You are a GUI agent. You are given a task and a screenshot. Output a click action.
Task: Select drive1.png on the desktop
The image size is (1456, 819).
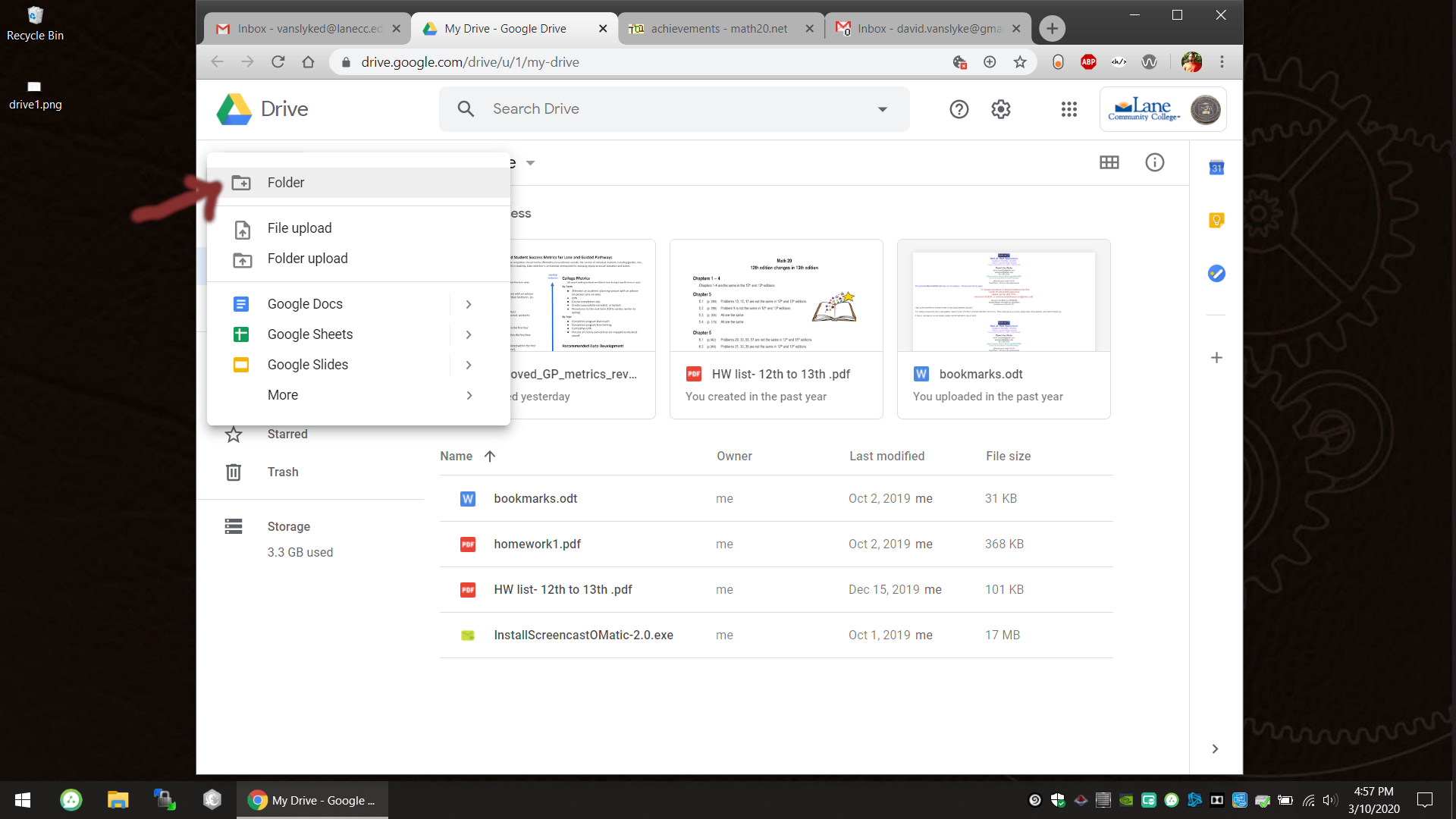click(35, 95)
